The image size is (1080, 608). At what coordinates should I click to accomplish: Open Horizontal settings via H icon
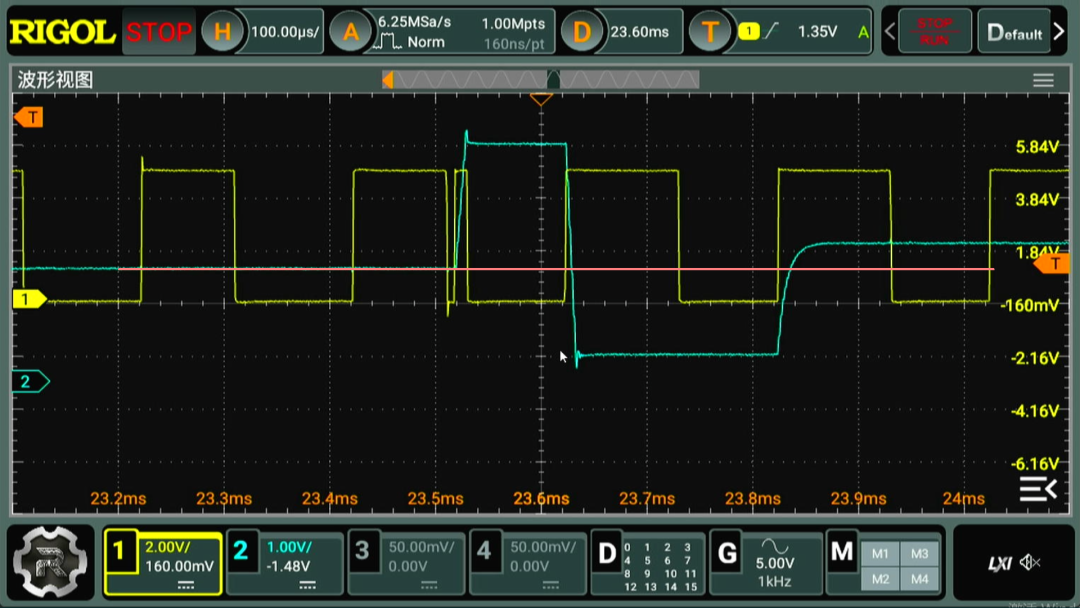[222, 32]
